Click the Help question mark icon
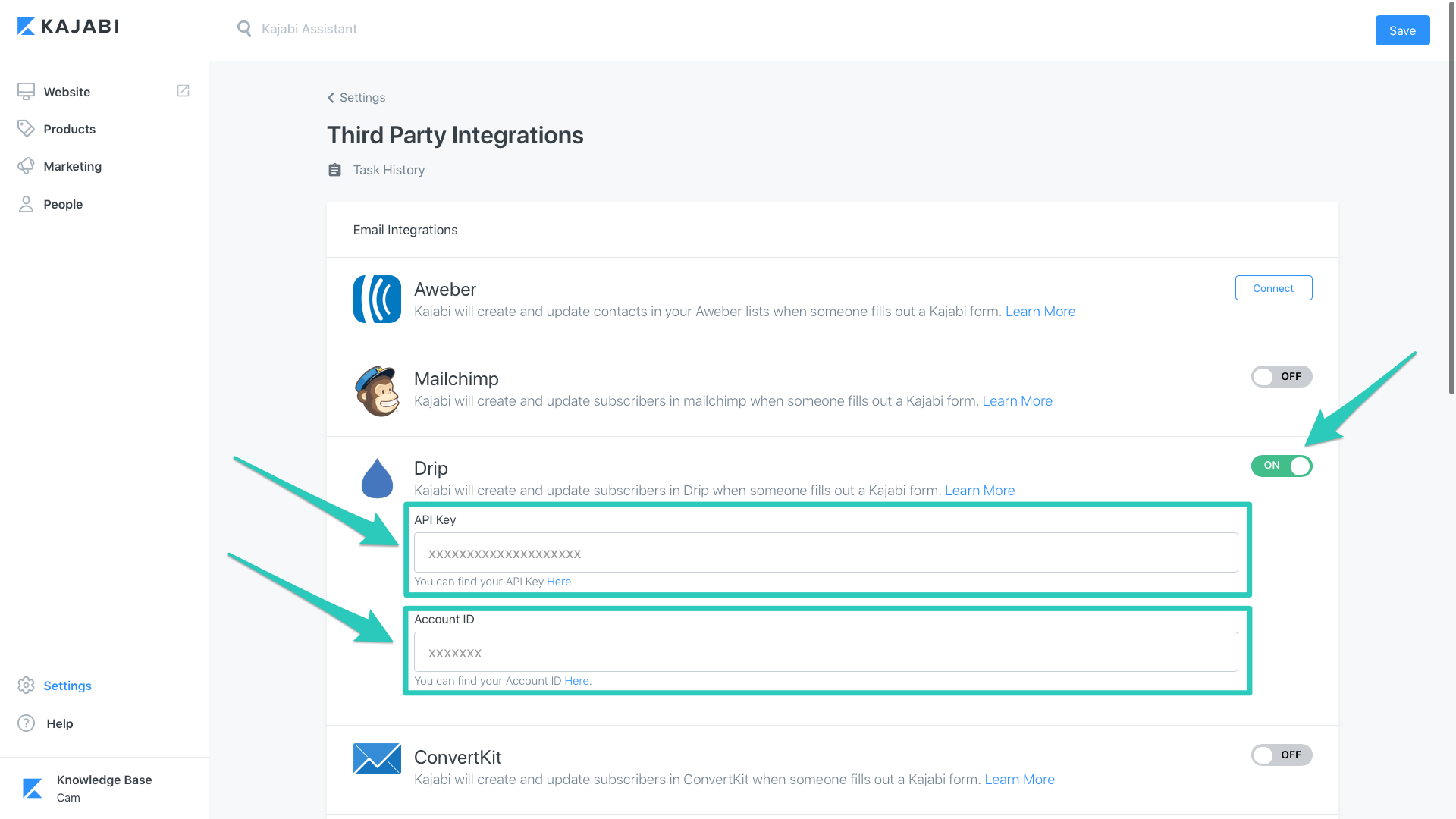 26,723
